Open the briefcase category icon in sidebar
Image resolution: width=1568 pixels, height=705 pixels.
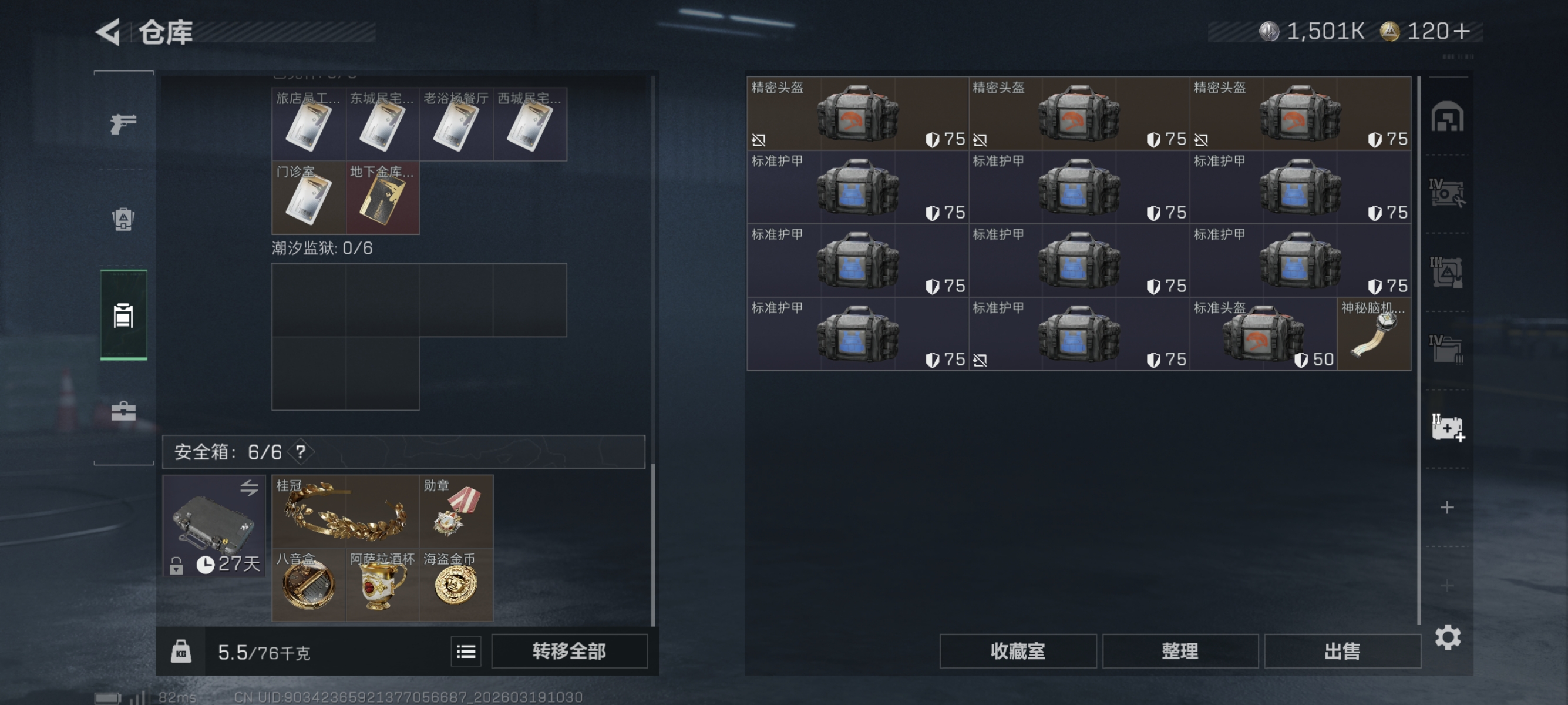(x=123, y=412)
